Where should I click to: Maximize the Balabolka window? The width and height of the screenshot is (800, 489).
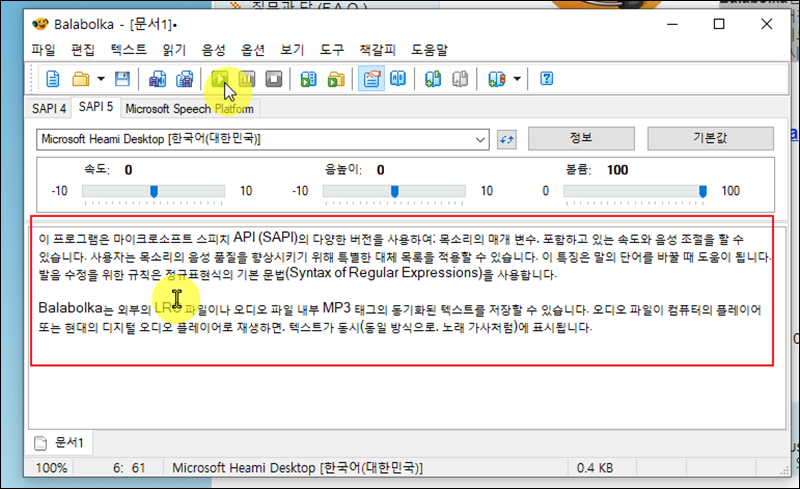tap(719, 24)
